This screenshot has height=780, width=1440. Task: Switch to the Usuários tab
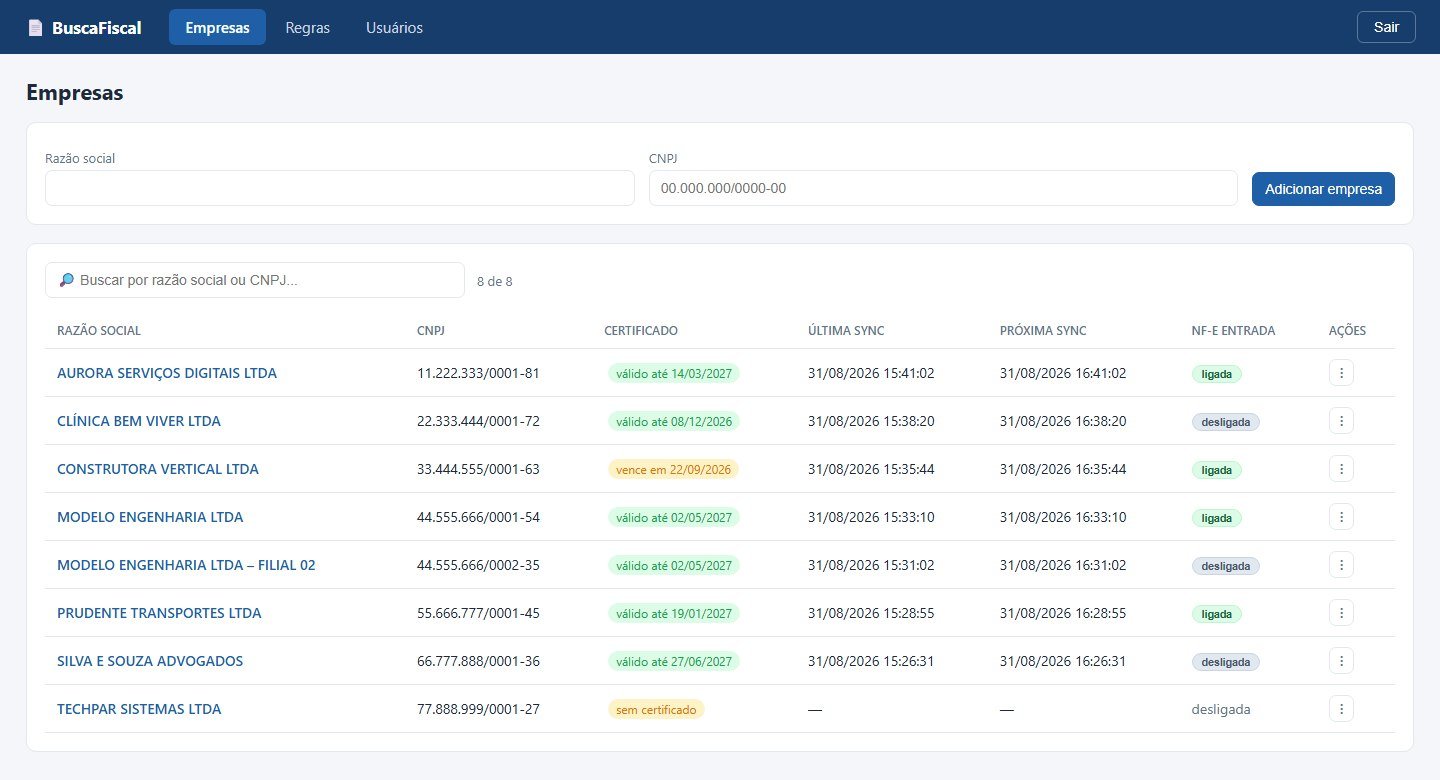[x=394, y=28]
